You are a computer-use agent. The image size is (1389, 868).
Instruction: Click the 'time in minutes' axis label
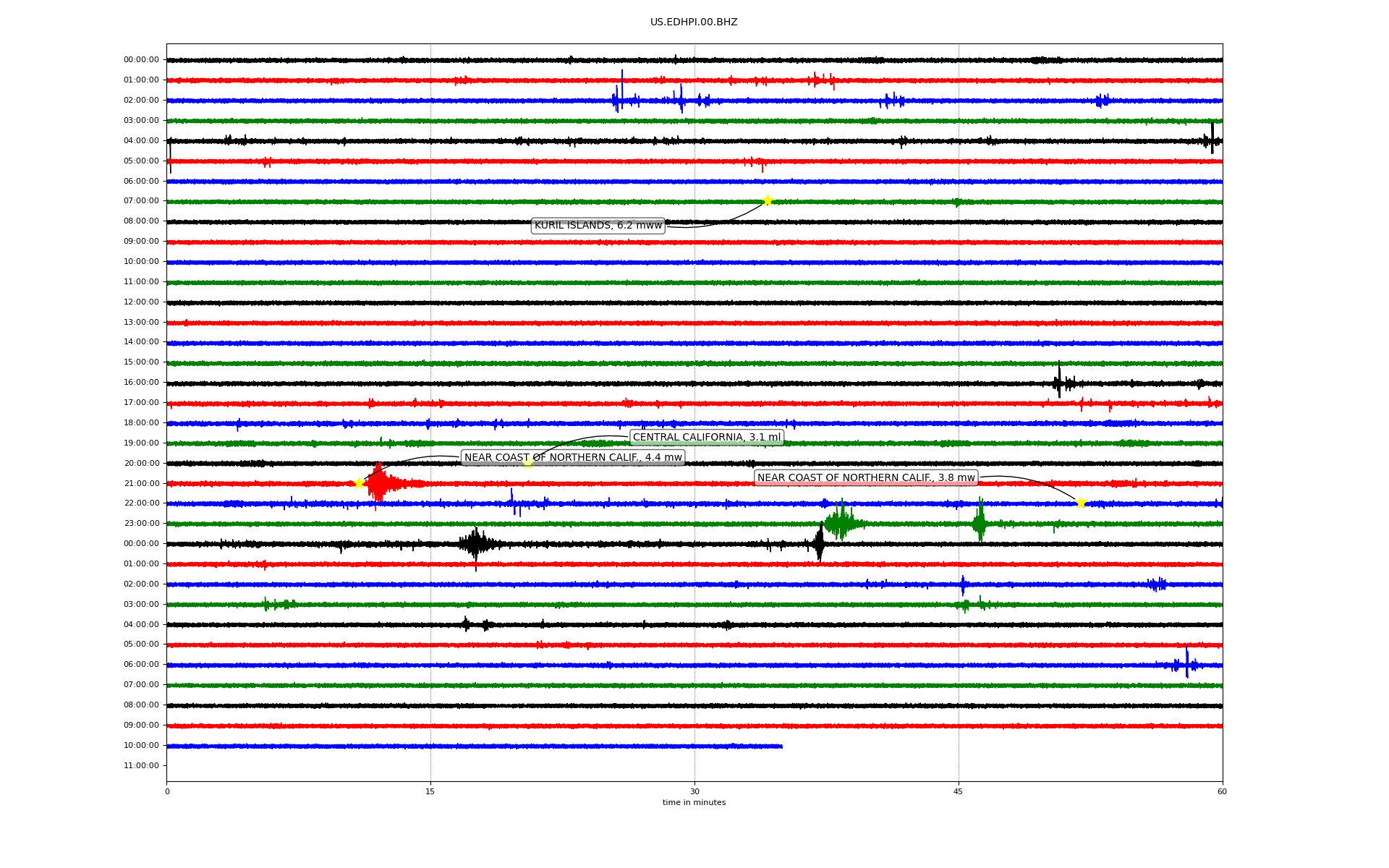(694, 802)
